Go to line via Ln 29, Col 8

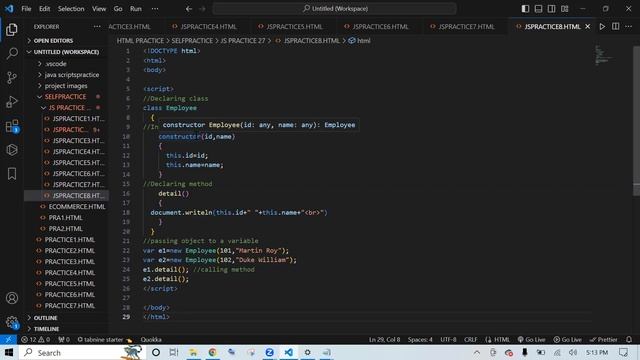tap(384, 340)
